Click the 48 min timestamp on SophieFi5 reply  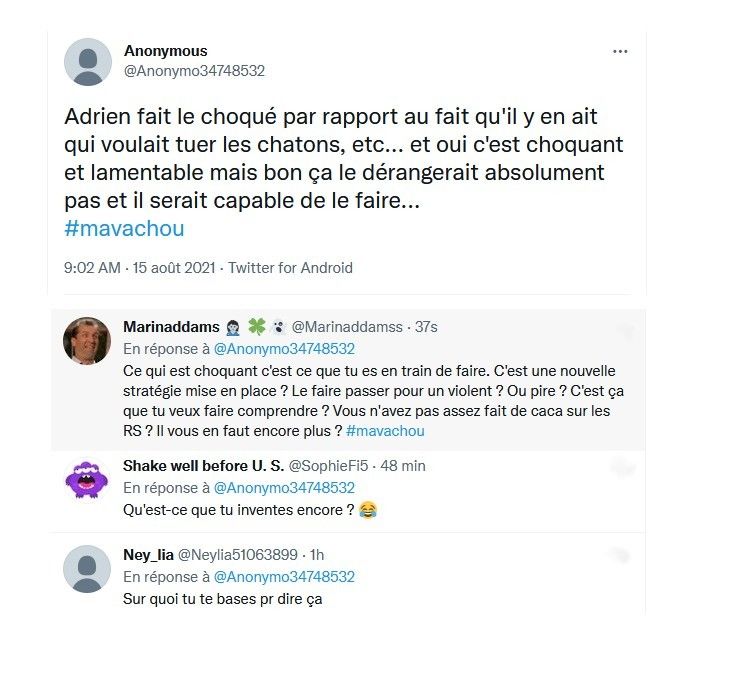[x=403, y=465]
